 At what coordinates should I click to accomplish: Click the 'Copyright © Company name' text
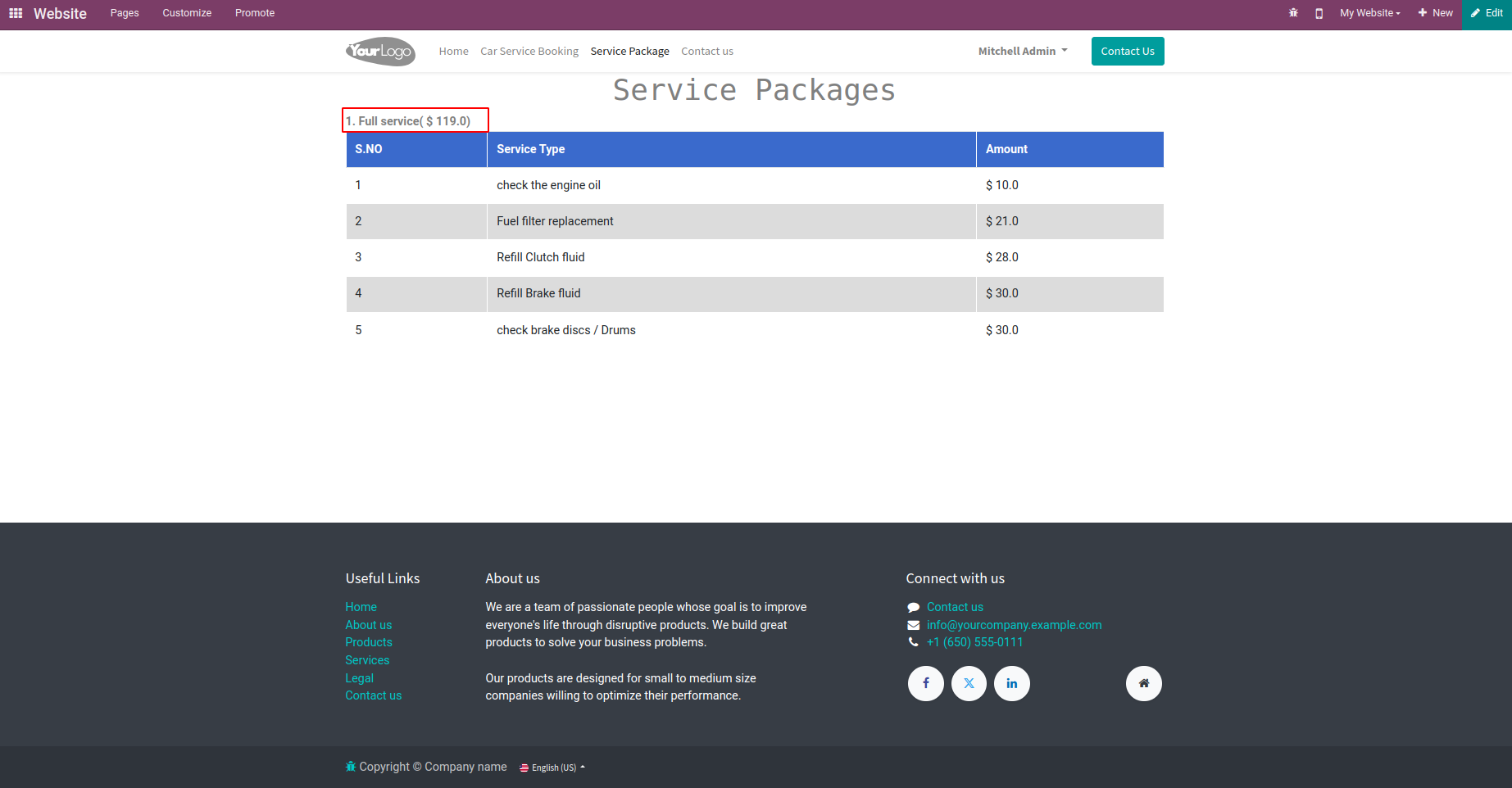(x=433, y=767)
